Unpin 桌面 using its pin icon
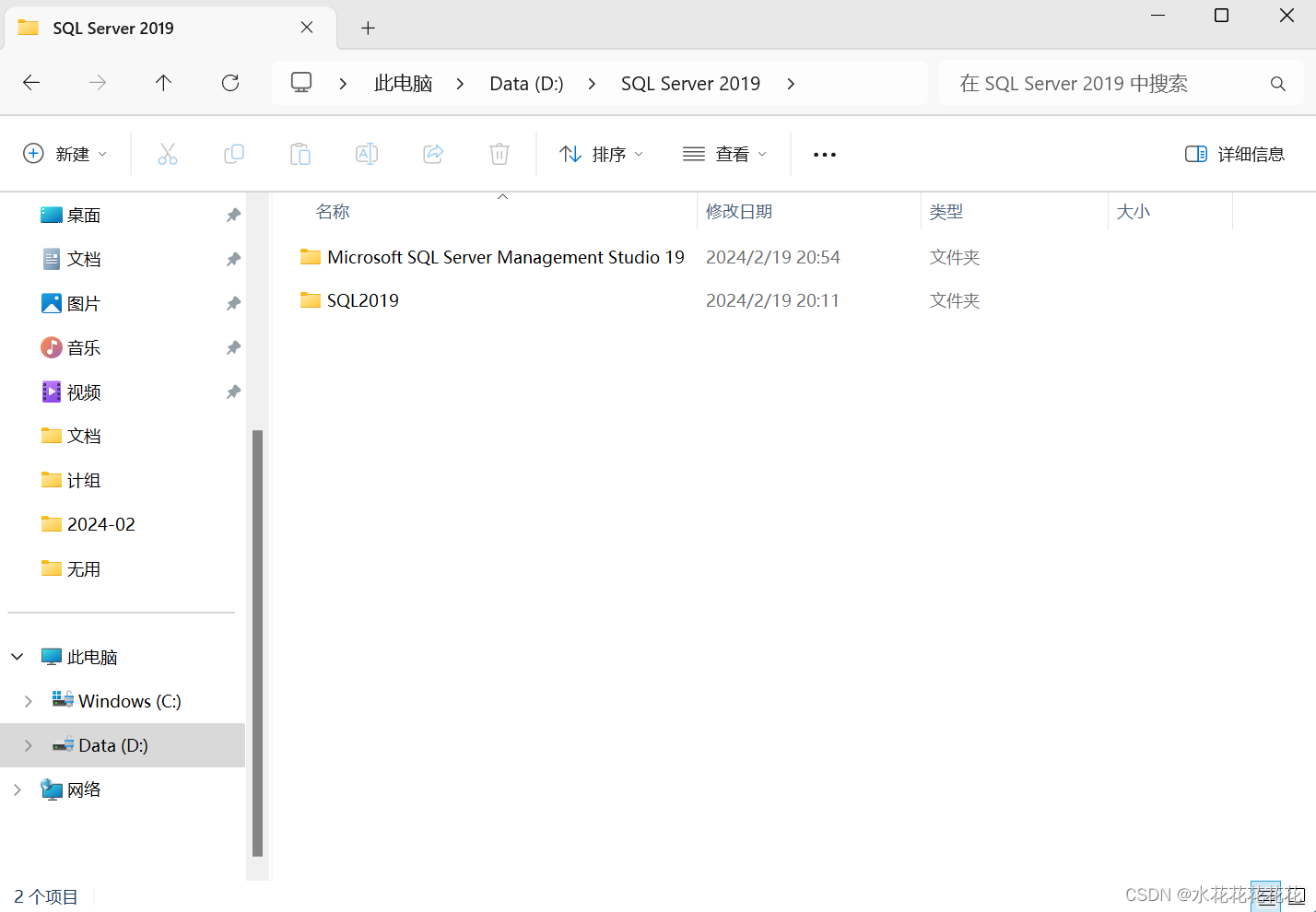 pyautogui.click(x=233, y=215)
